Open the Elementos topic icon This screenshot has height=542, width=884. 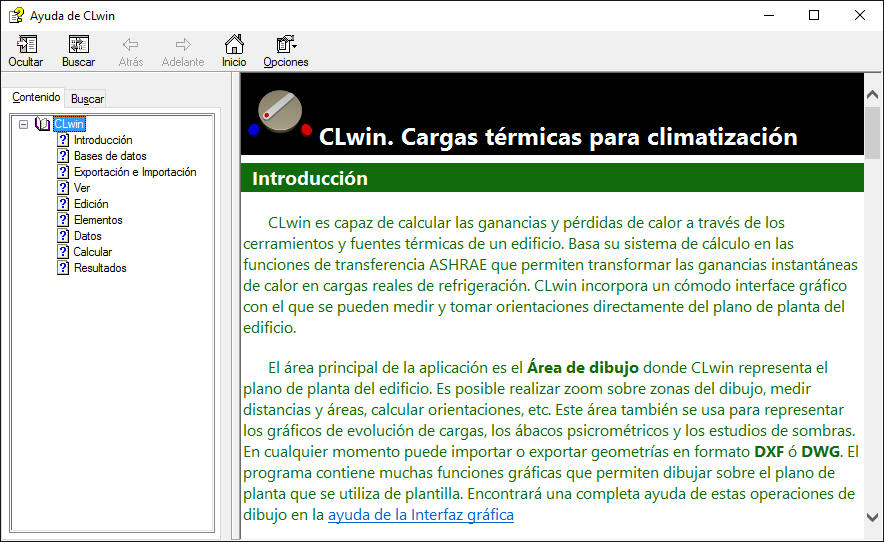tap(63, 220)
